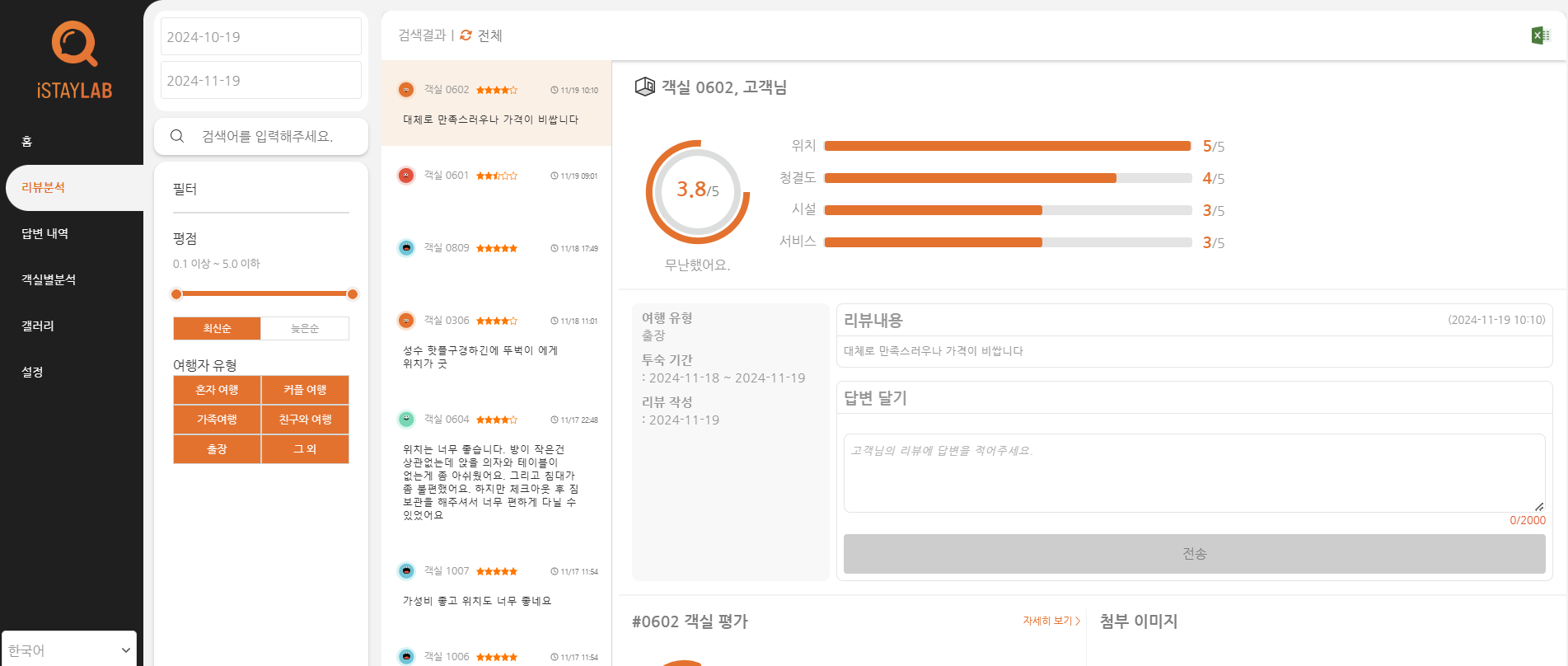Export results with the Excel icon
The width and height of the screenshot is (1568, 666).
click(1540, 35)
